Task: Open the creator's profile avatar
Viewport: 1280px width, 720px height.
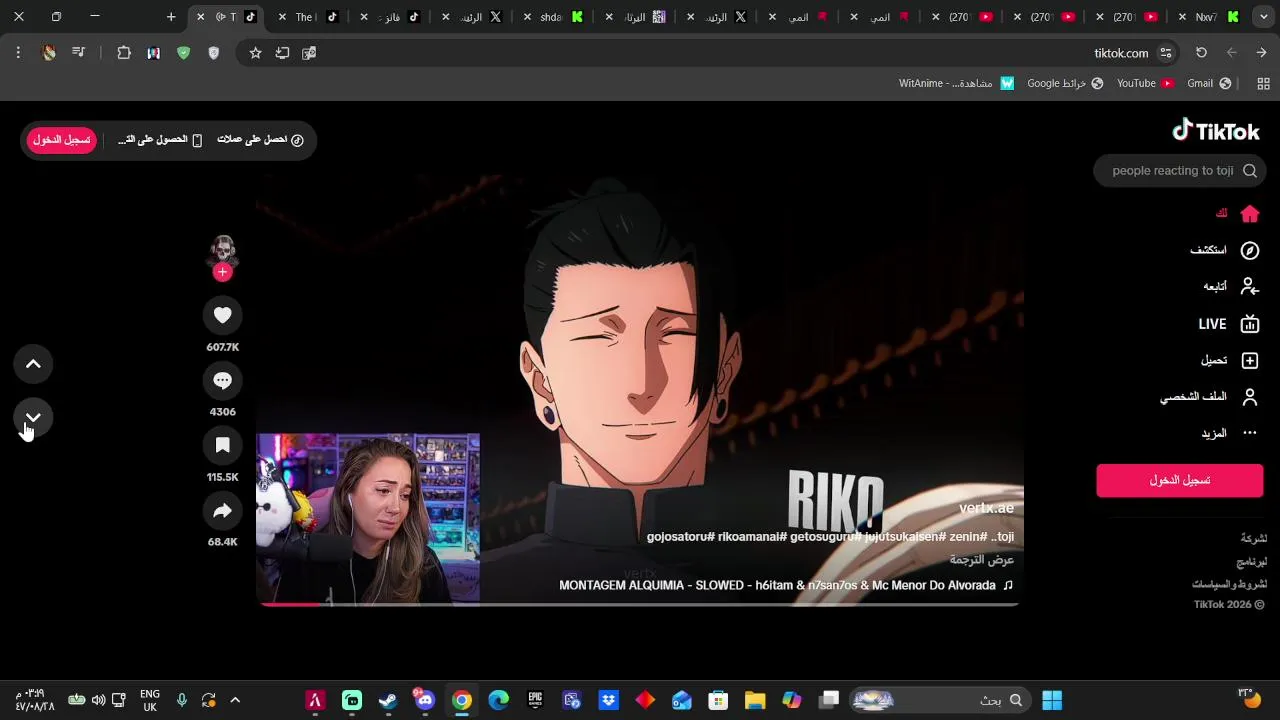Action: click(222, 251)
